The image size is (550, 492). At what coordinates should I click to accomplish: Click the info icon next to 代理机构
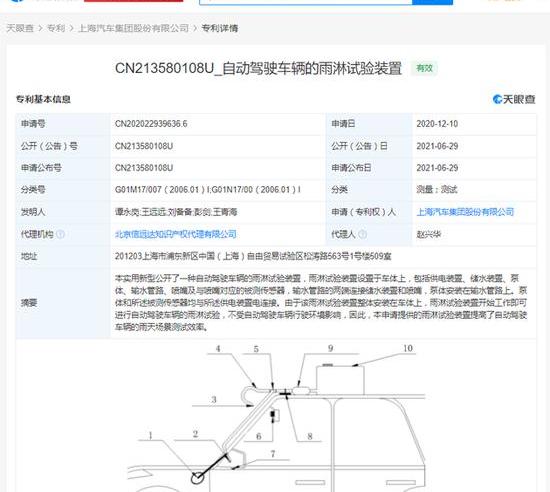point(60,234)
